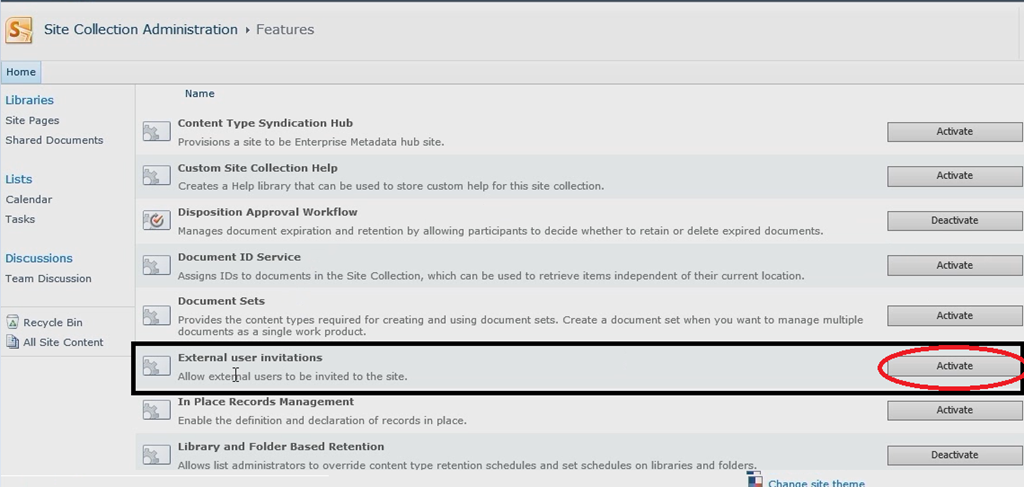Go to the Calendar list

coord(29,199)
